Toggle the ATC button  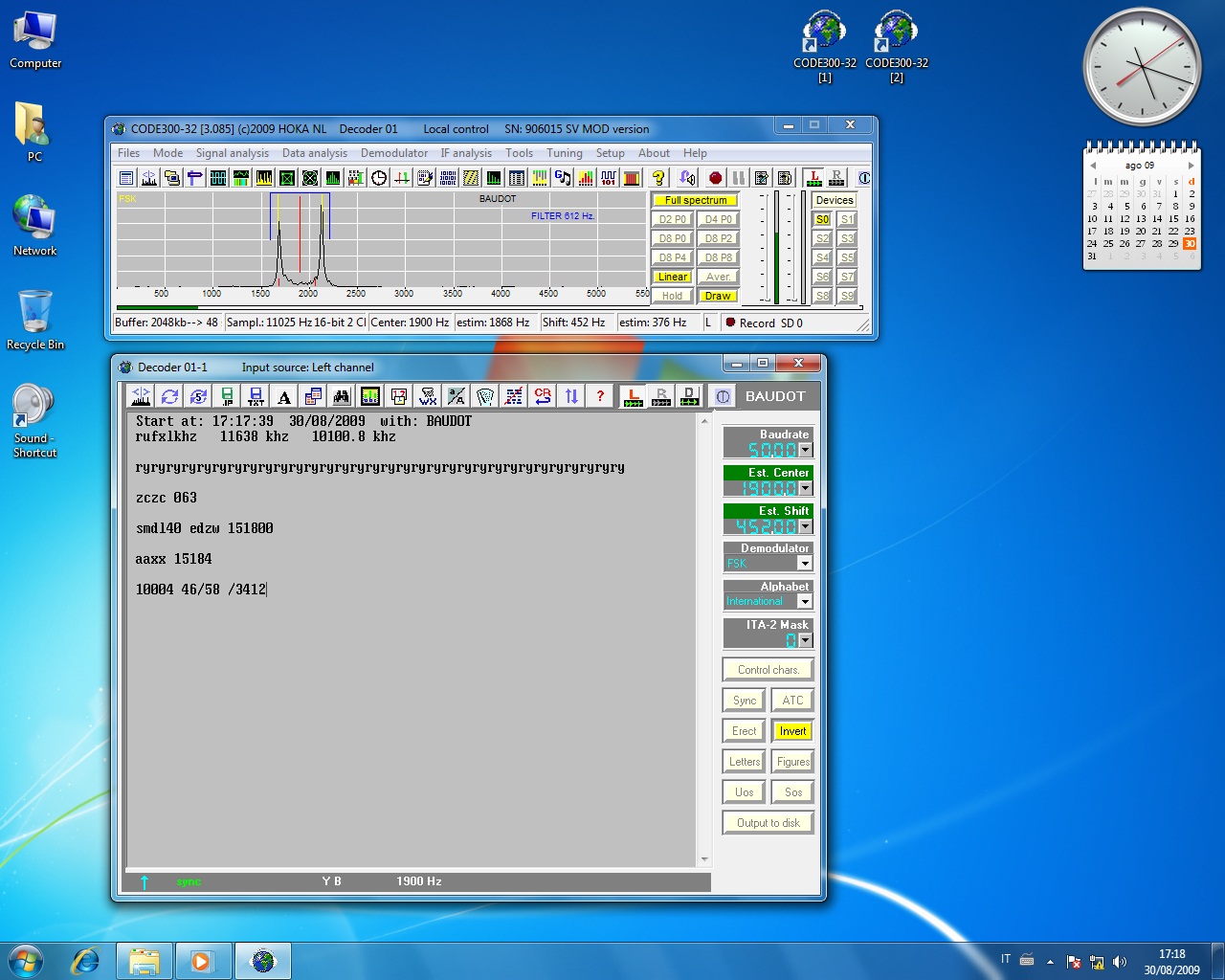click(792, 701)
